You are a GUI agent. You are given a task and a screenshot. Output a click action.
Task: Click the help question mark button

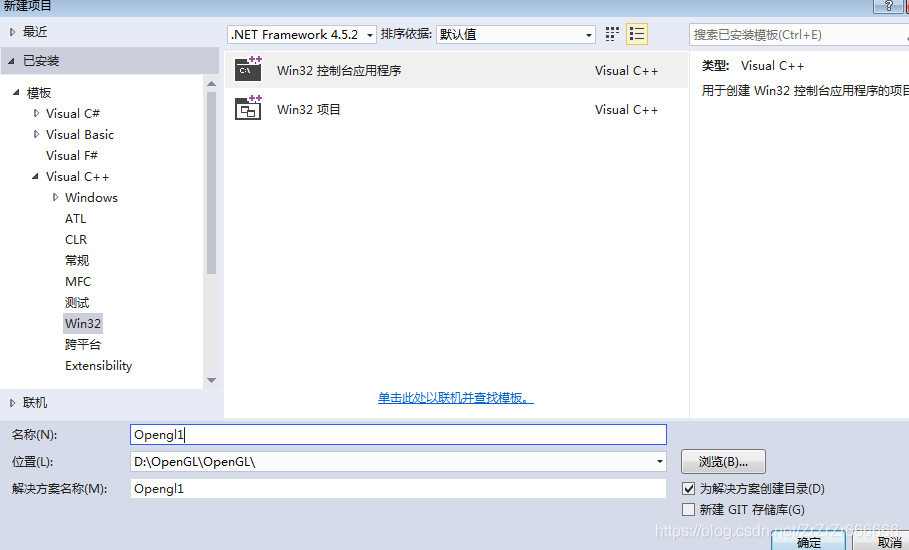tap(888, 6)
